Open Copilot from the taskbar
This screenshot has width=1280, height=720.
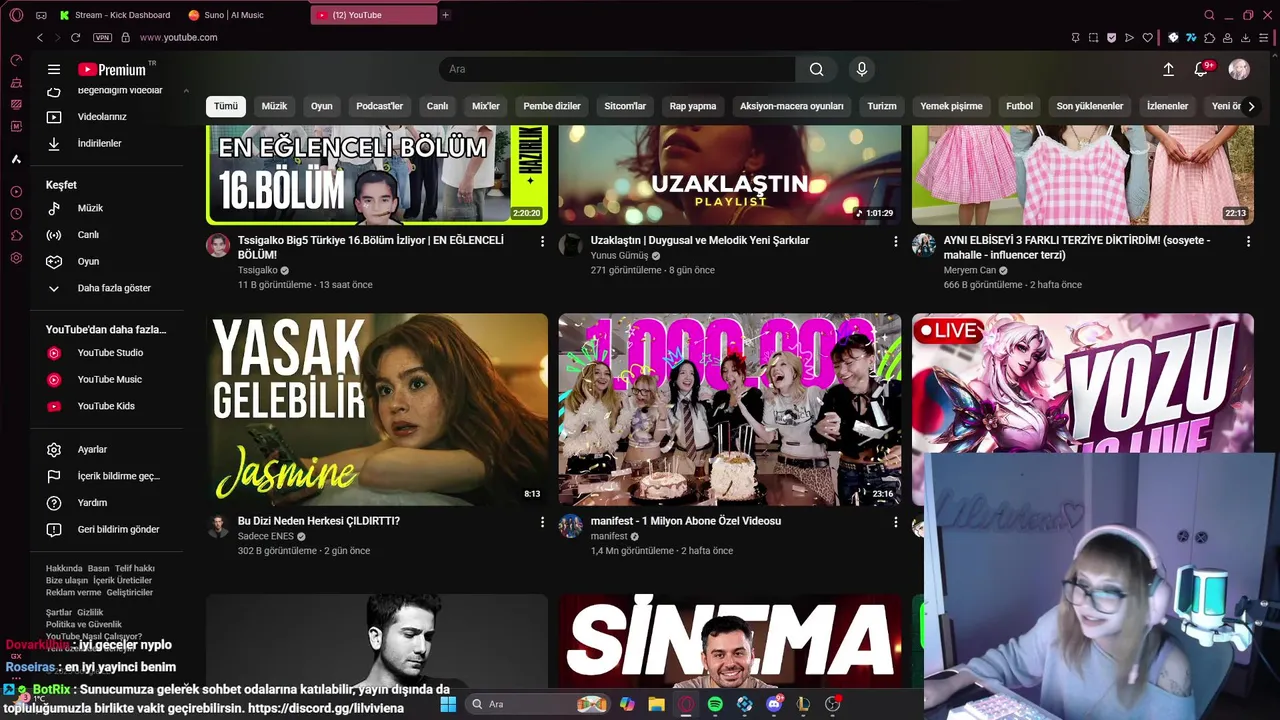[x=627, y=704]
